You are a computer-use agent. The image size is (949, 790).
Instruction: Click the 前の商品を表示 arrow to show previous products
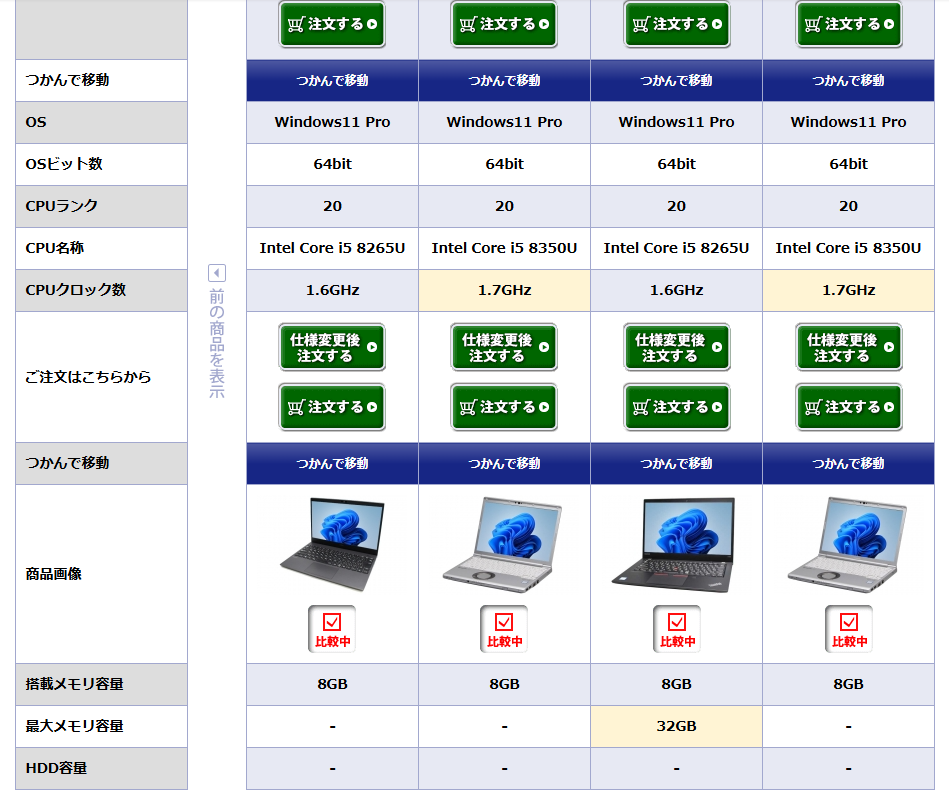tap(217, 273)
